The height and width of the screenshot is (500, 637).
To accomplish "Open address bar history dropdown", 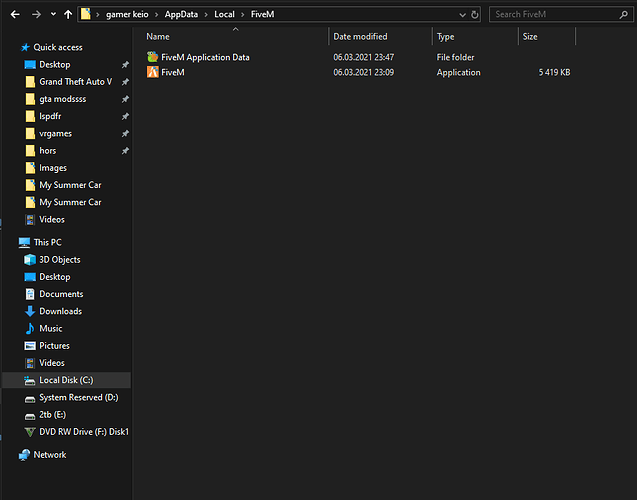I will 462,15.
